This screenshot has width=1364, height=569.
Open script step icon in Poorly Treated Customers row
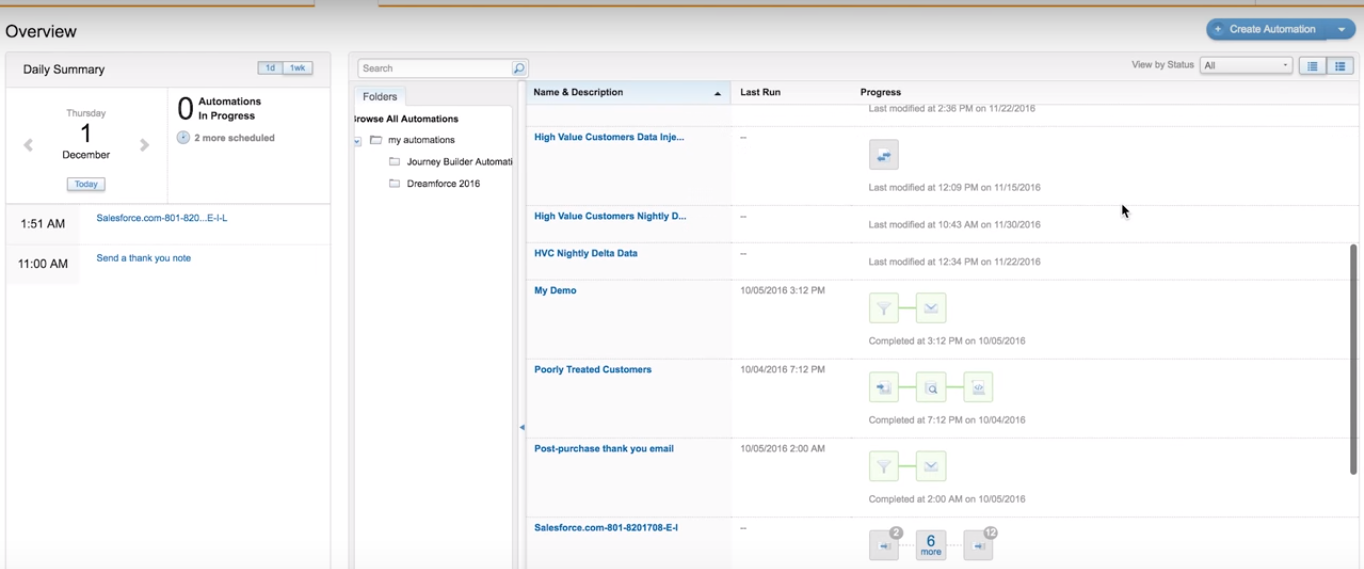click(978, 387)
